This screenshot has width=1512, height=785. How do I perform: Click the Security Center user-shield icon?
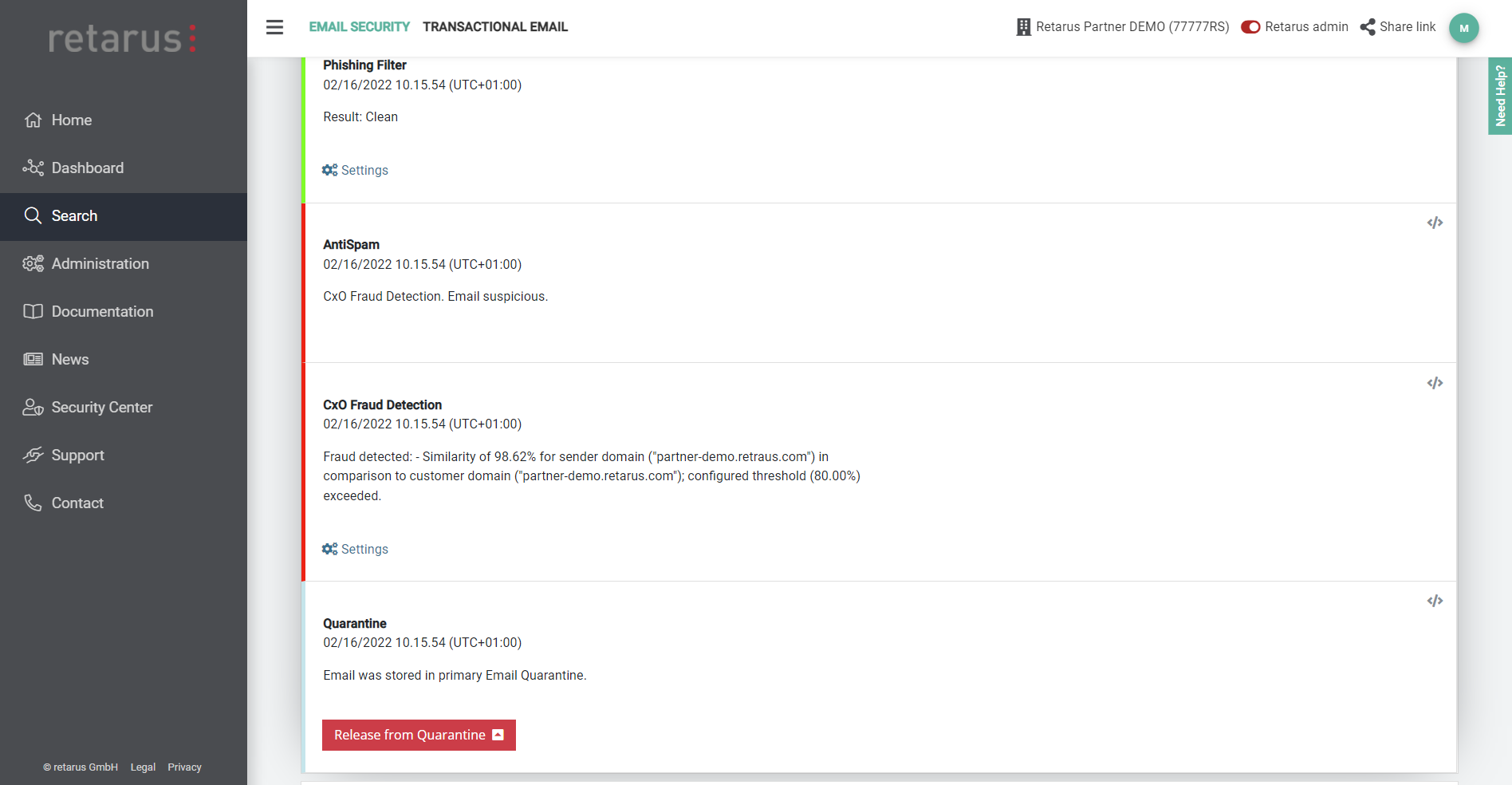click(x=33, y=407)
